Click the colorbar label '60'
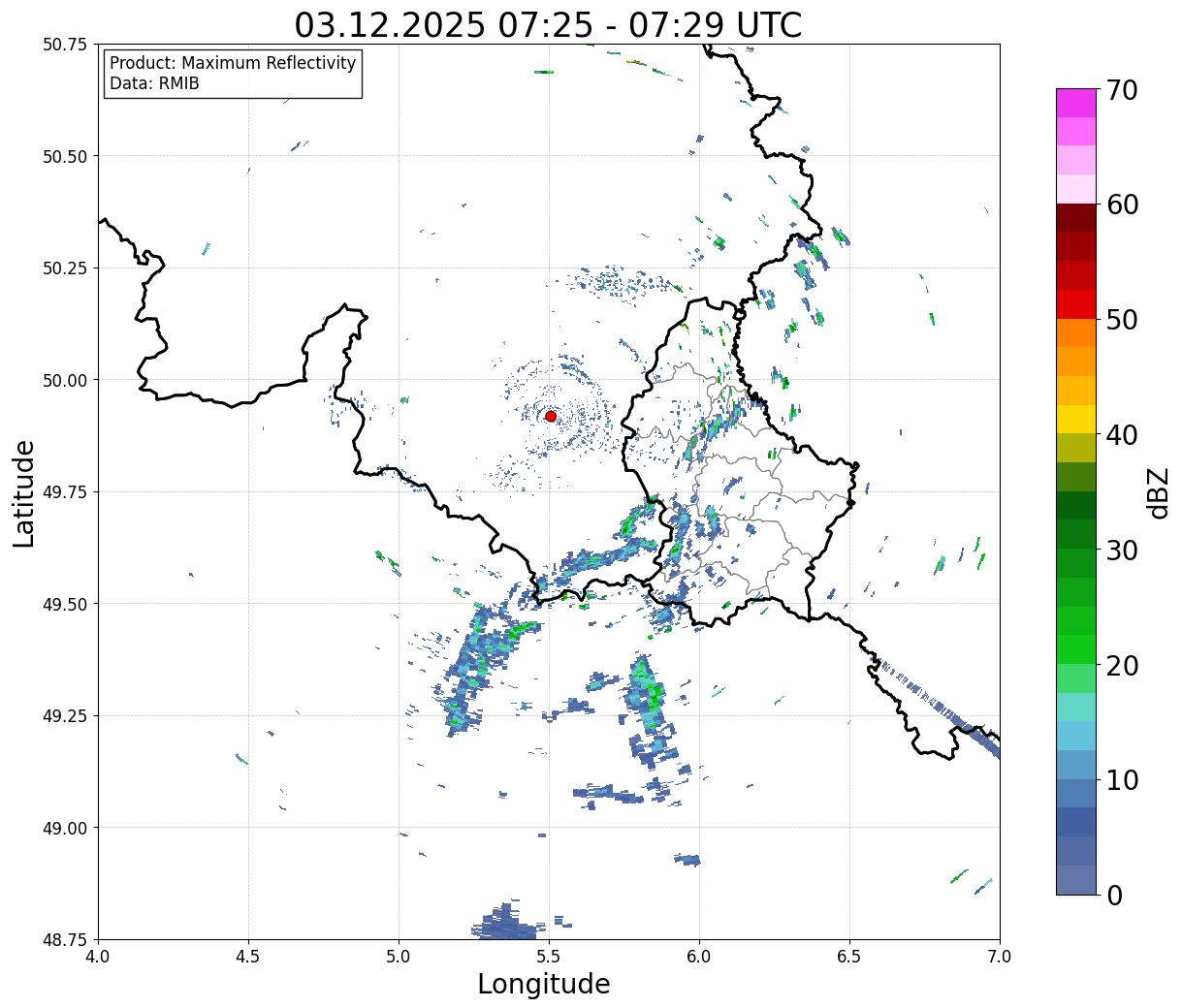 click(x=1121, y=205)
